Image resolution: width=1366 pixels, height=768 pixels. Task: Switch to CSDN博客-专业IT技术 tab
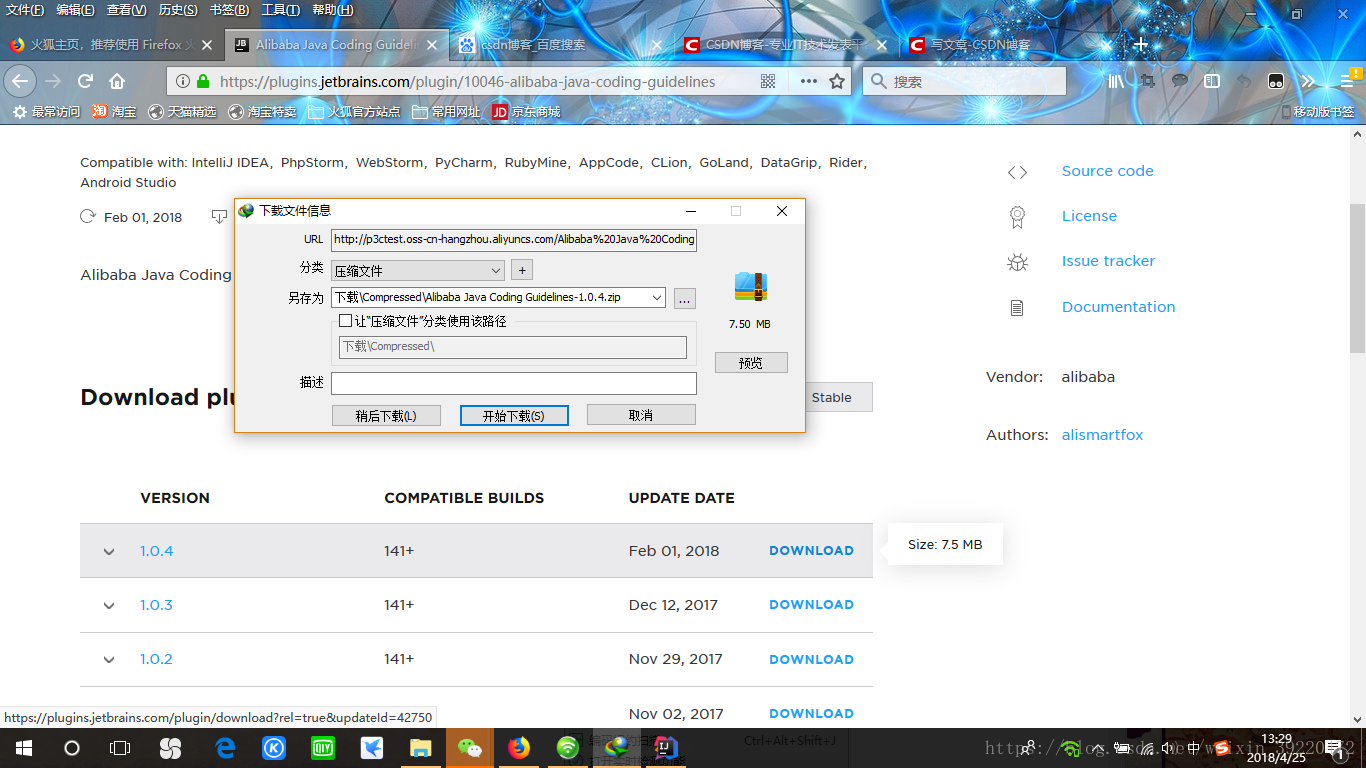coord(785,44)
